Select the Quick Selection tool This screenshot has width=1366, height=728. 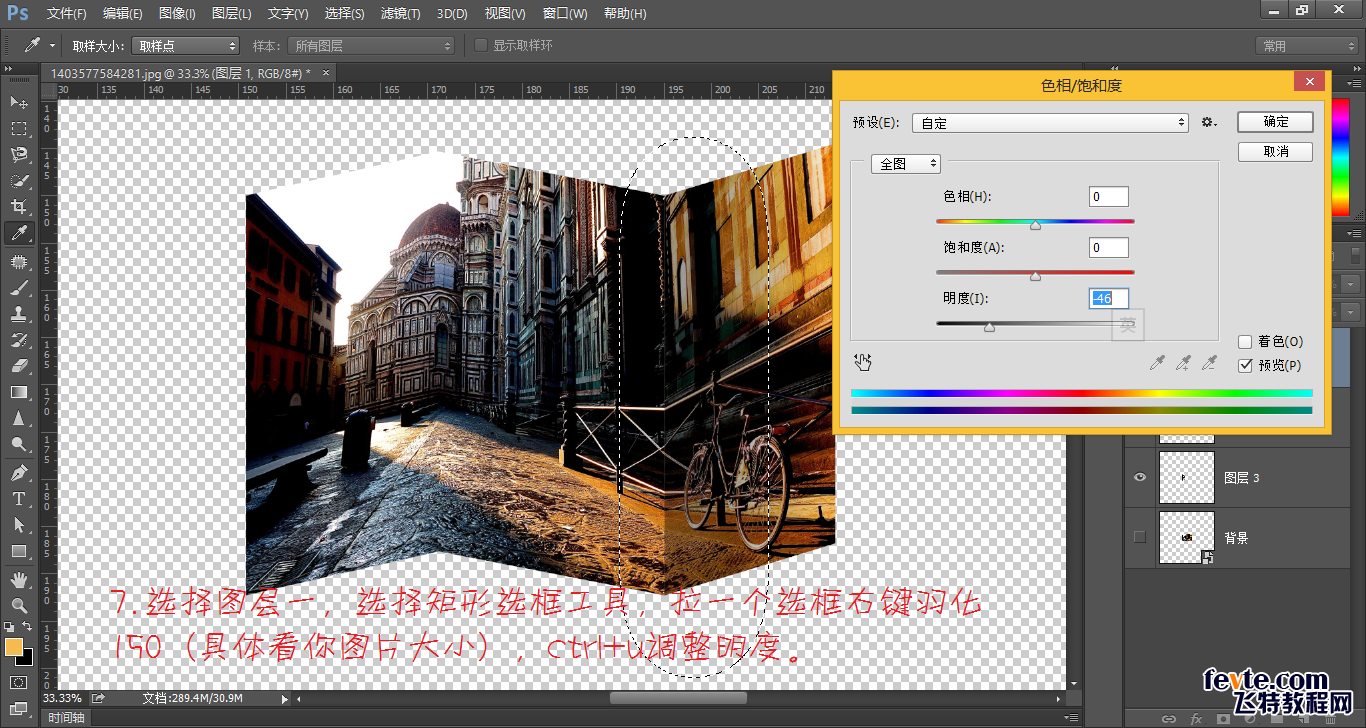19,180
